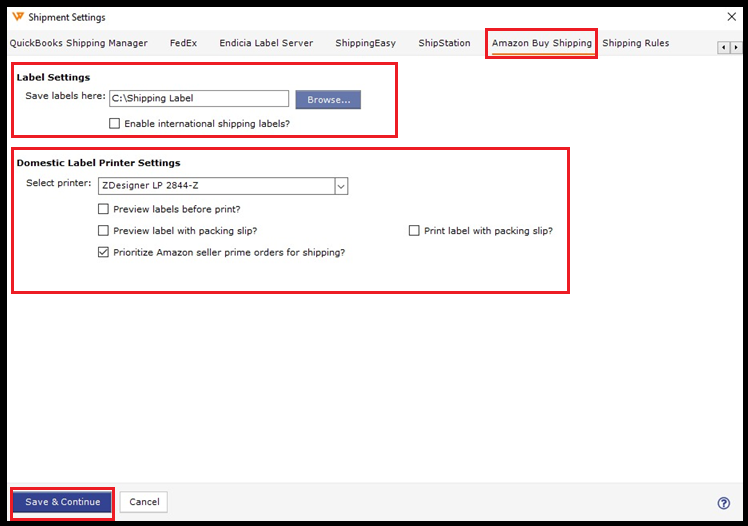Switch to the Shipping Rules tab
The image size is (748, 526).
coord(635,43)
